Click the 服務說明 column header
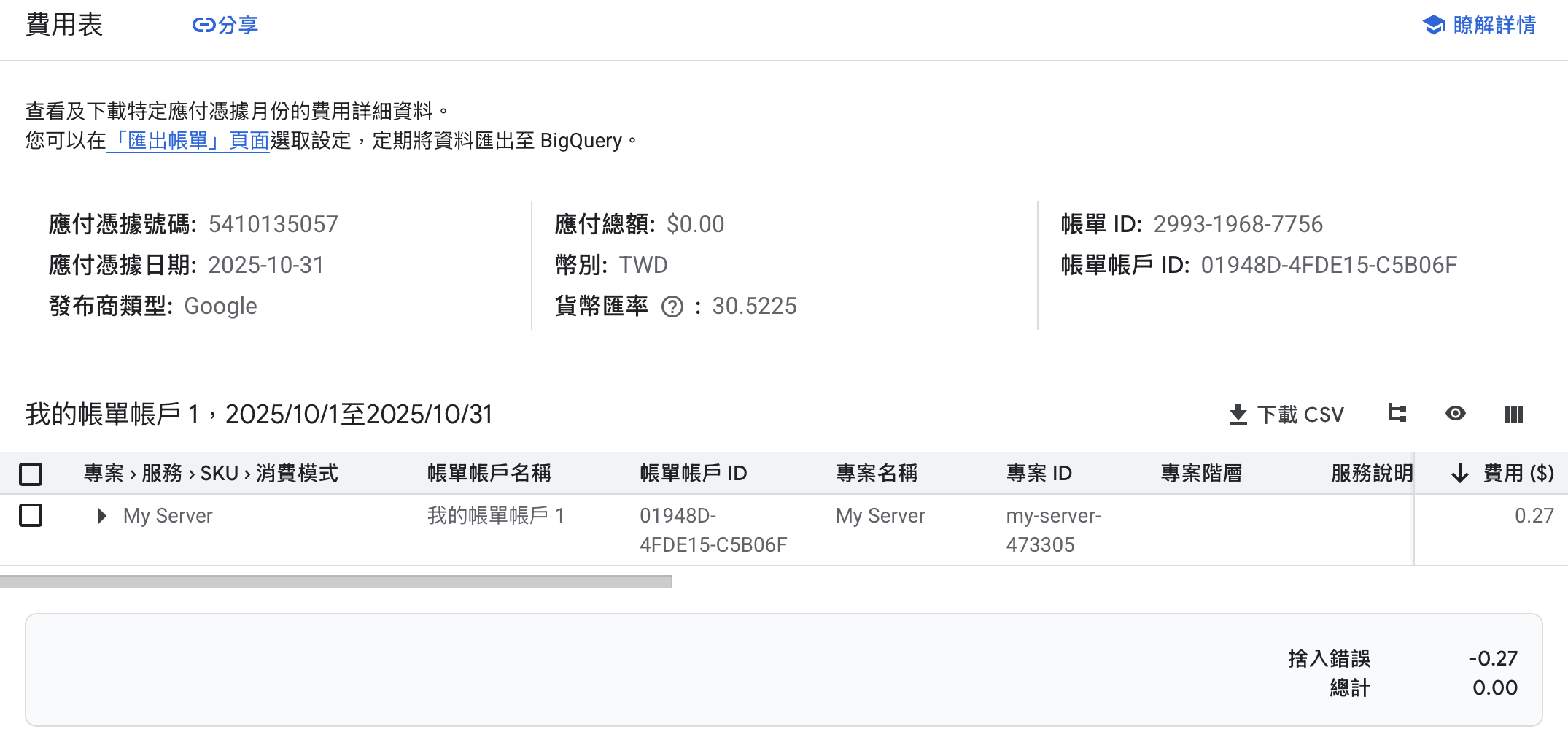This screenshot has height=740, width=1568. (1371, 474)
